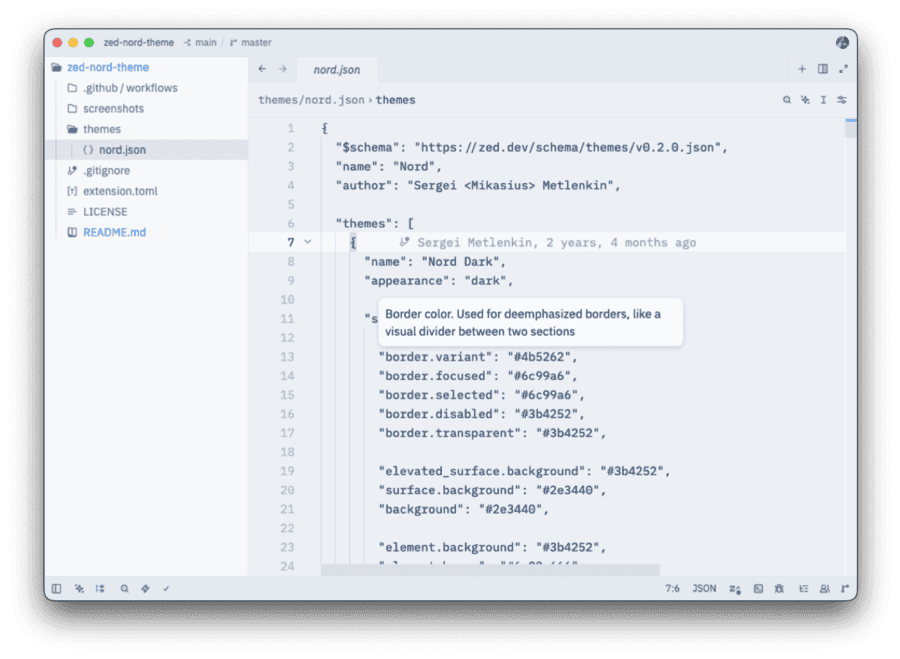Click the plus new-tab icon in tab bar

coord(802,69)
